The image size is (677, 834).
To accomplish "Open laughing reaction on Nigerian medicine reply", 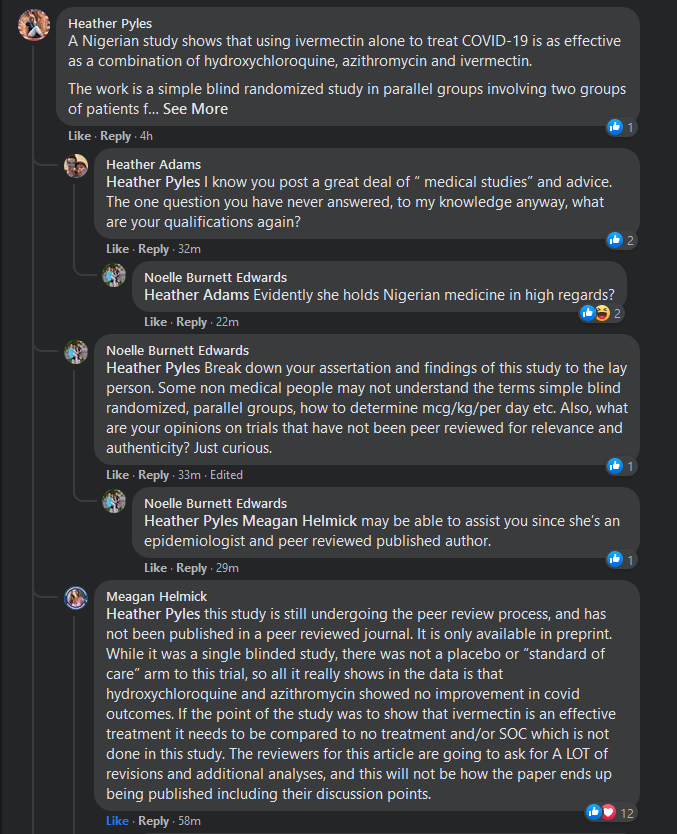I will 603,313.
